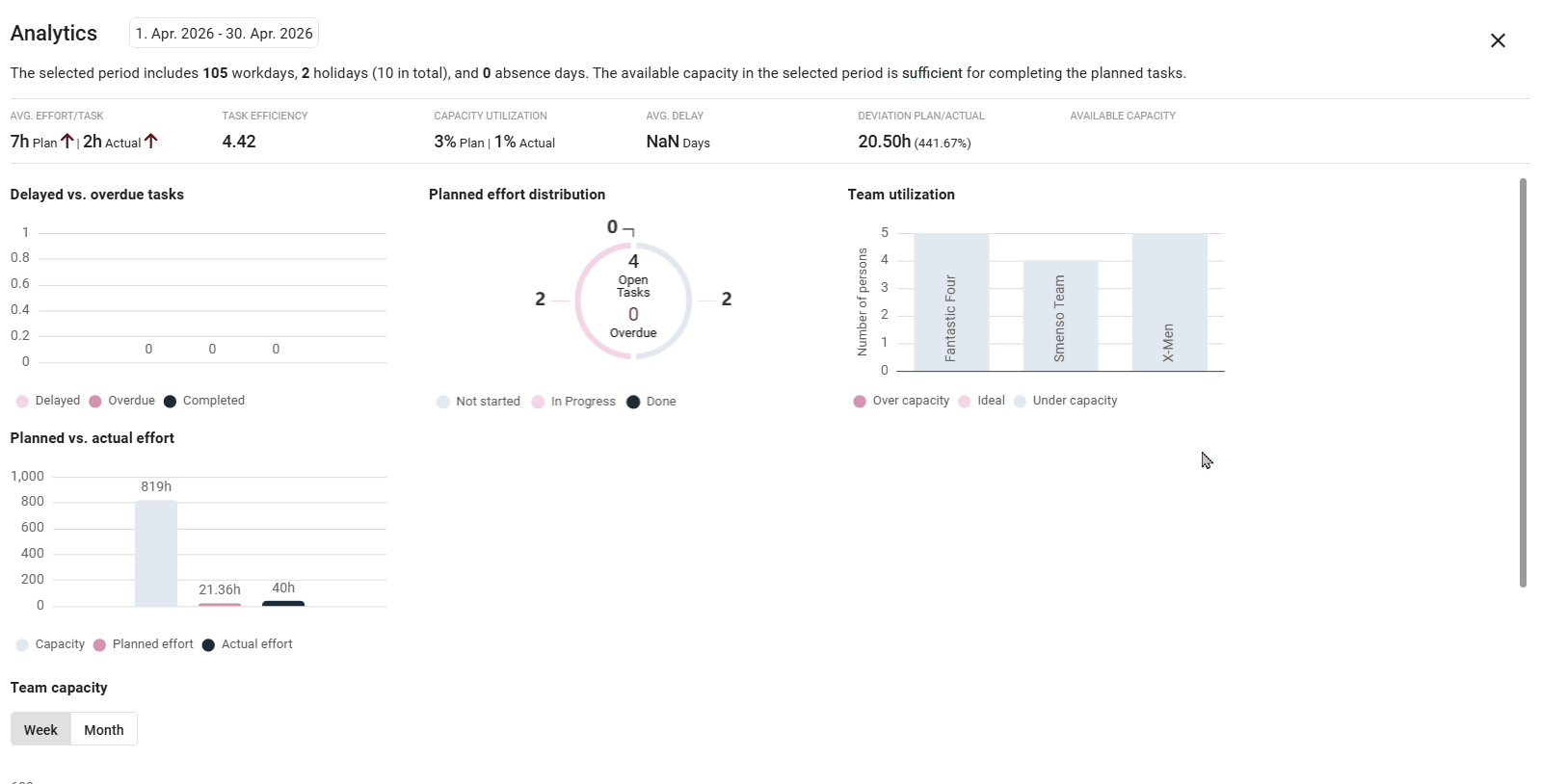Toggle the Done legend entry
Viewport: 1541px width, 784px height.
tap(651, 402)
